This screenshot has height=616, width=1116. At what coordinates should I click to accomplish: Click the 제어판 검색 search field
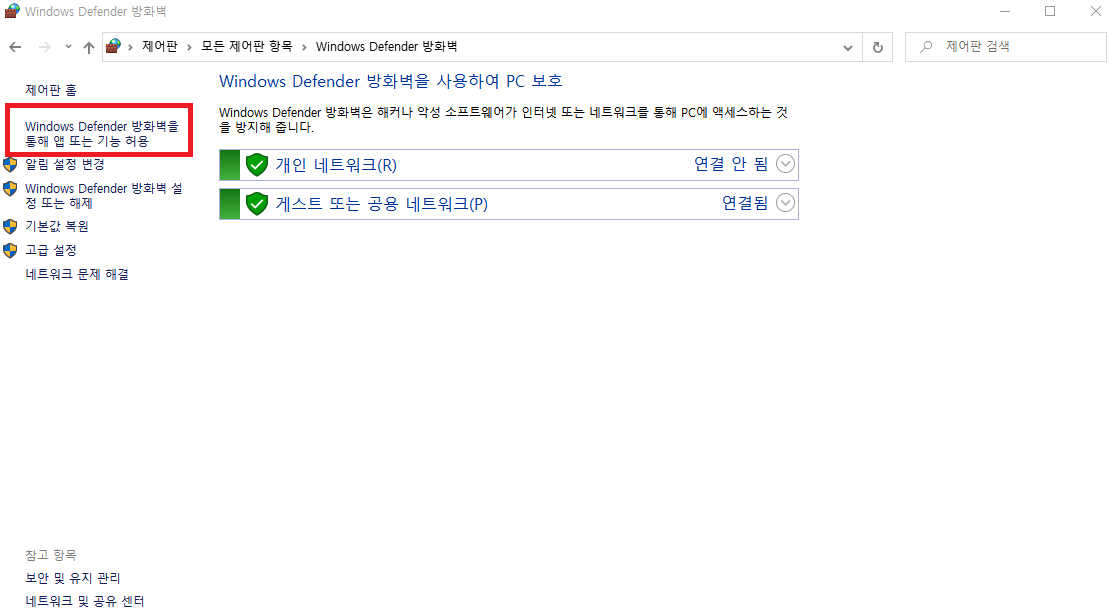1006,46
